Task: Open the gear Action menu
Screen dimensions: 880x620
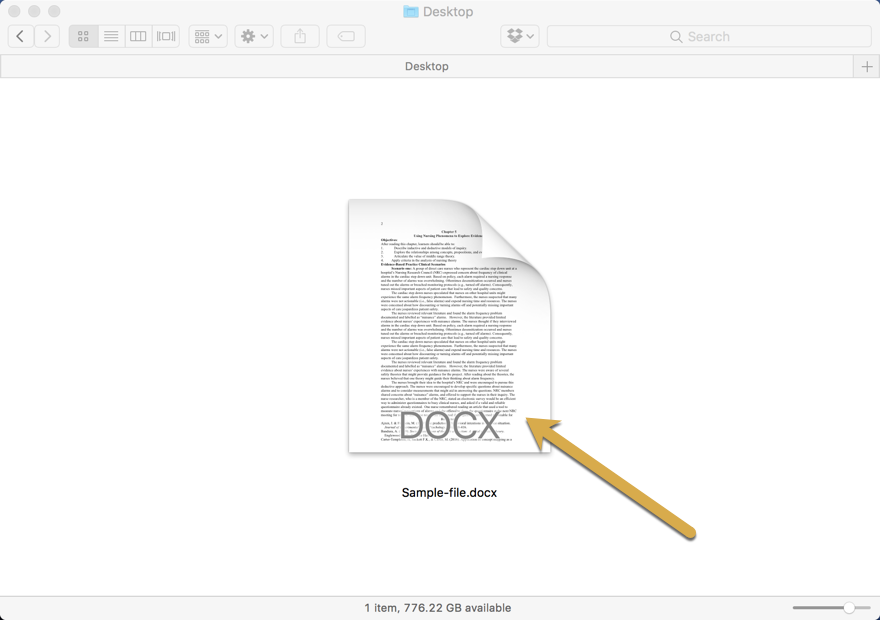Action: click(254, 36)
